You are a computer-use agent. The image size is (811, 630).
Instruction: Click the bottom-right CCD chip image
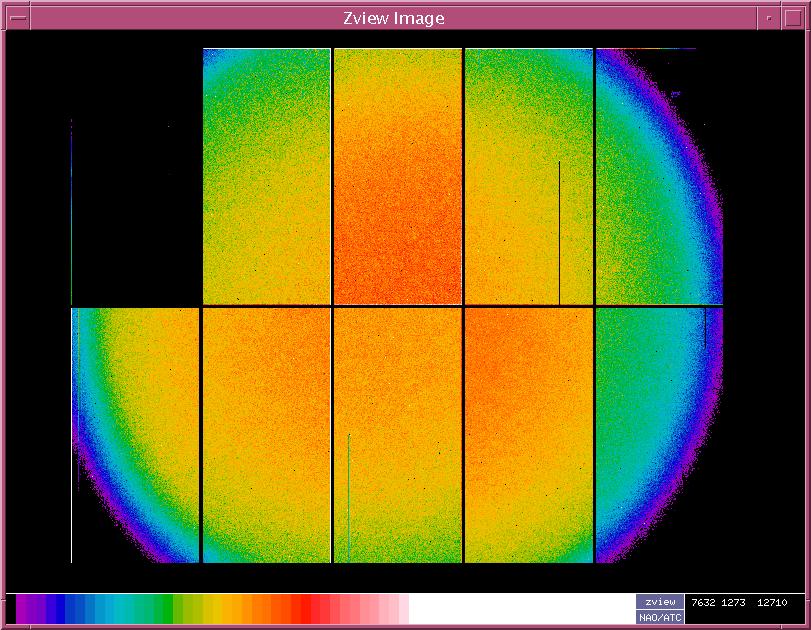(x=658, y=435)
